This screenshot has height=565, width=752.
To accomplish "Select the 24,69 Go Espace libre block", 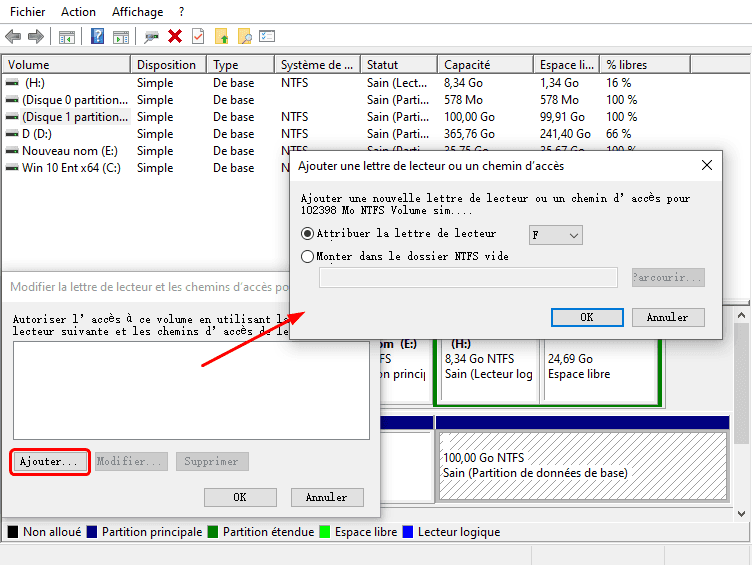I will 600,369.
